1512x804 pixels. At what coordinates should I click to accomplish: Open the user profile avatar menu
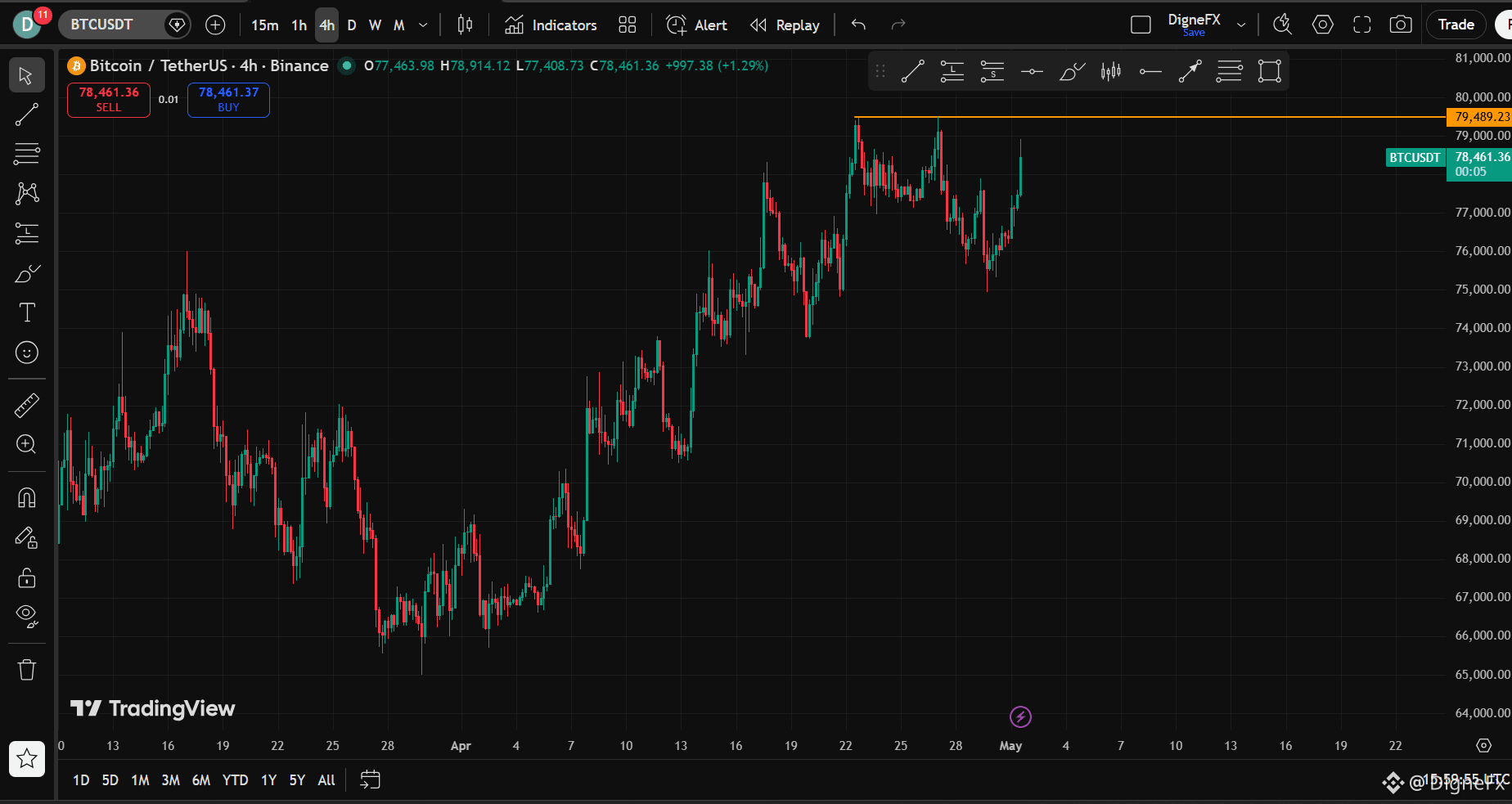27,25
